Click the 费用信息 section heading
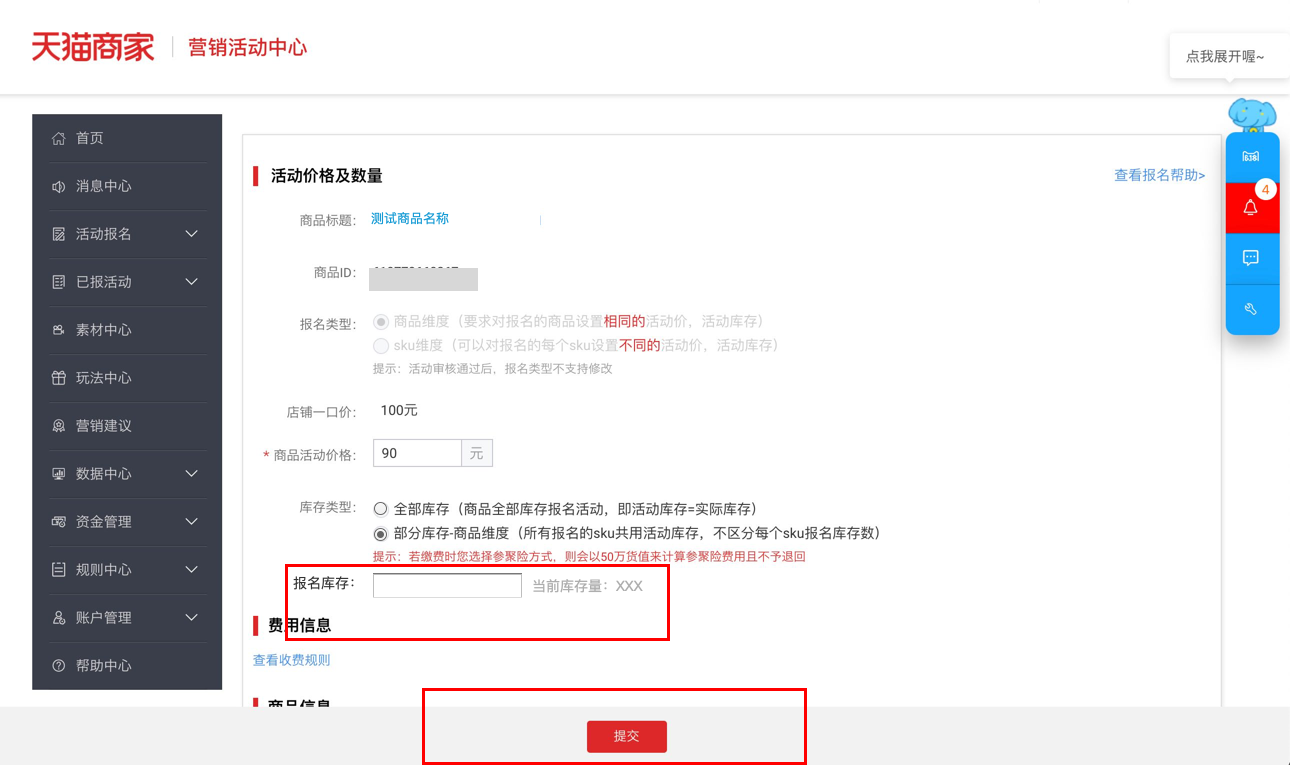 [x=299, y=626]
